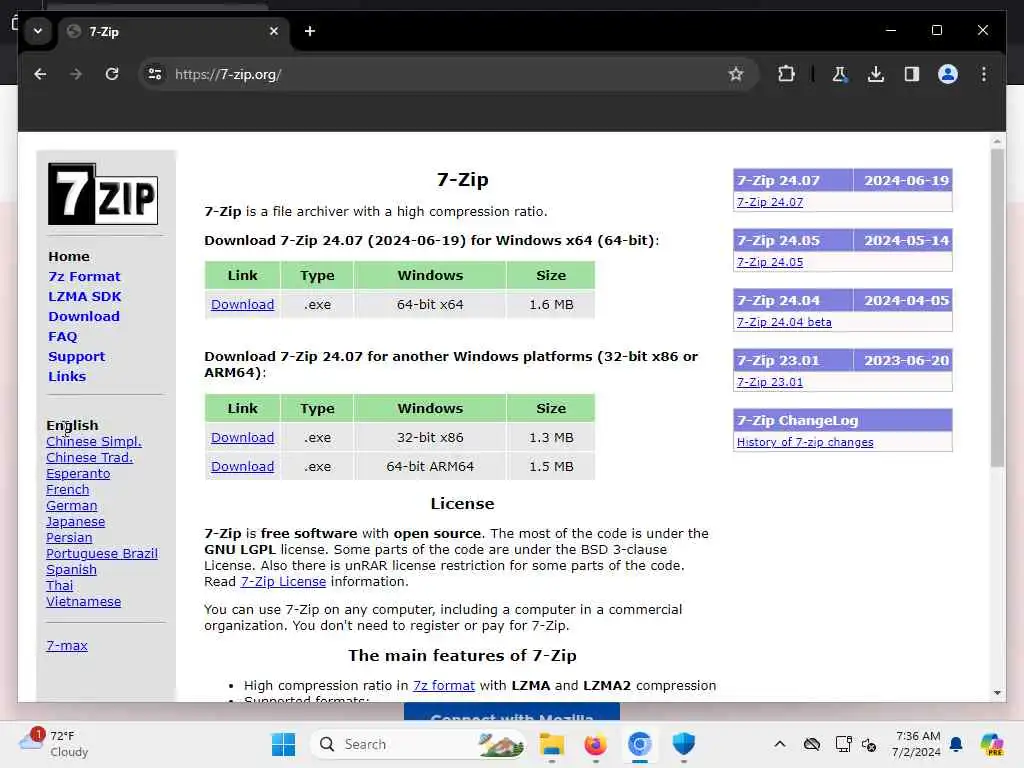Open the 7-max link
The height and width of the screenshot is (768, 1024).
coord(67,646)
